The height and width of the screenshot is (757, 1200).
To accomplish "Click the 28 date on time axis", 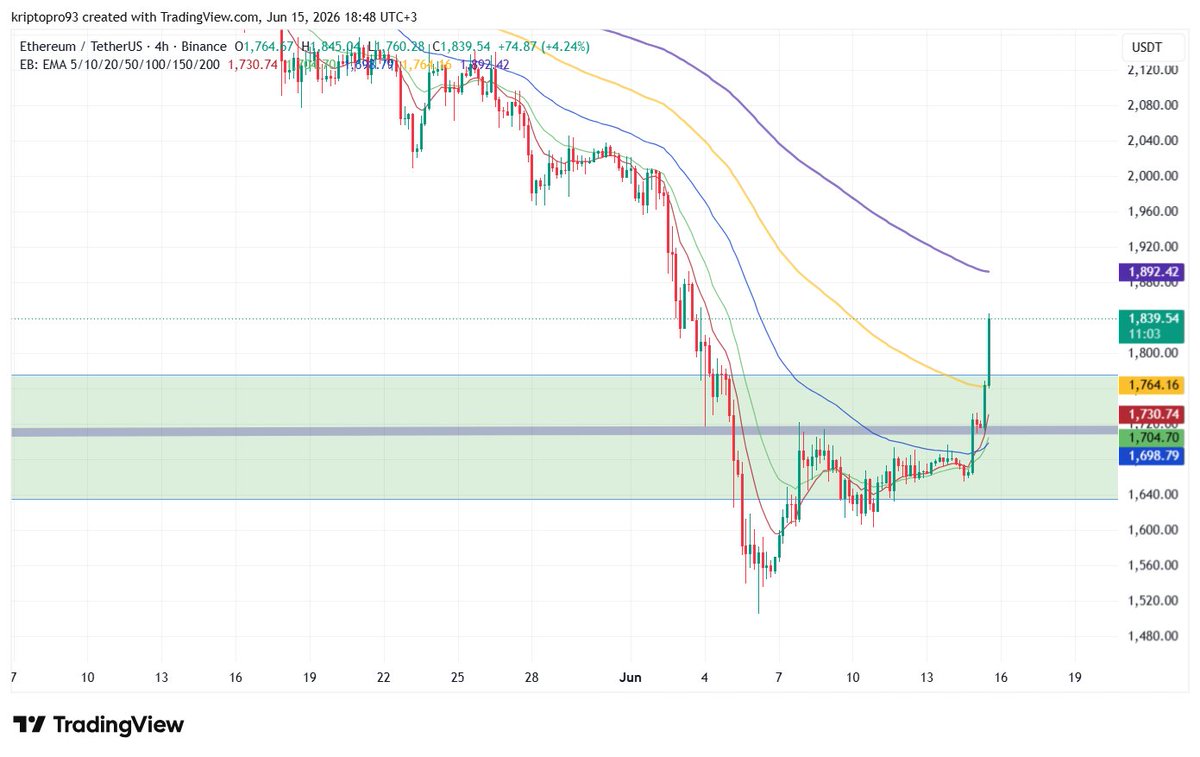I will [x=532, y=677].
